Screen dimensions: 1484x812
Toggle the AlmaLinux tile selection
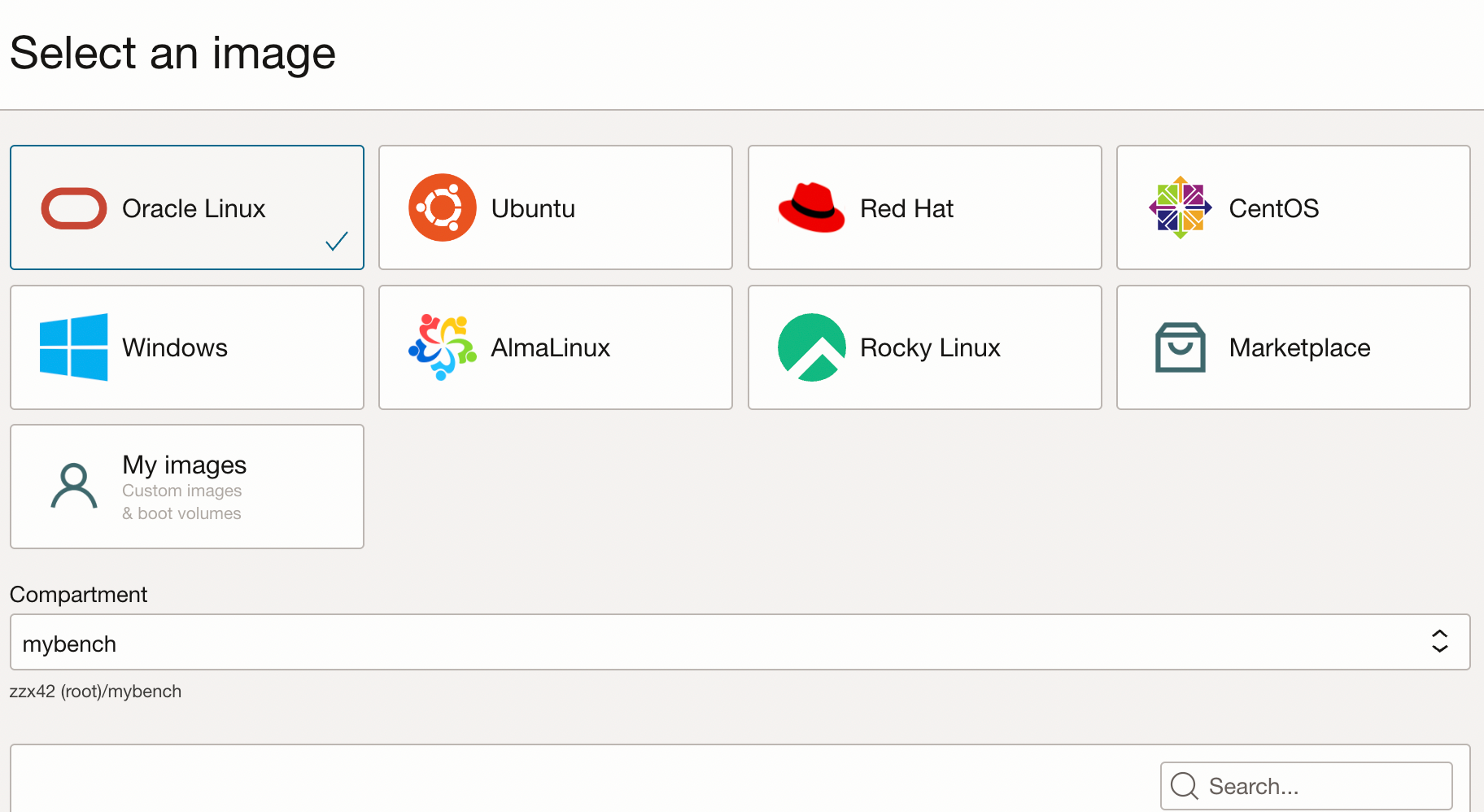click(x=556, y=347)
